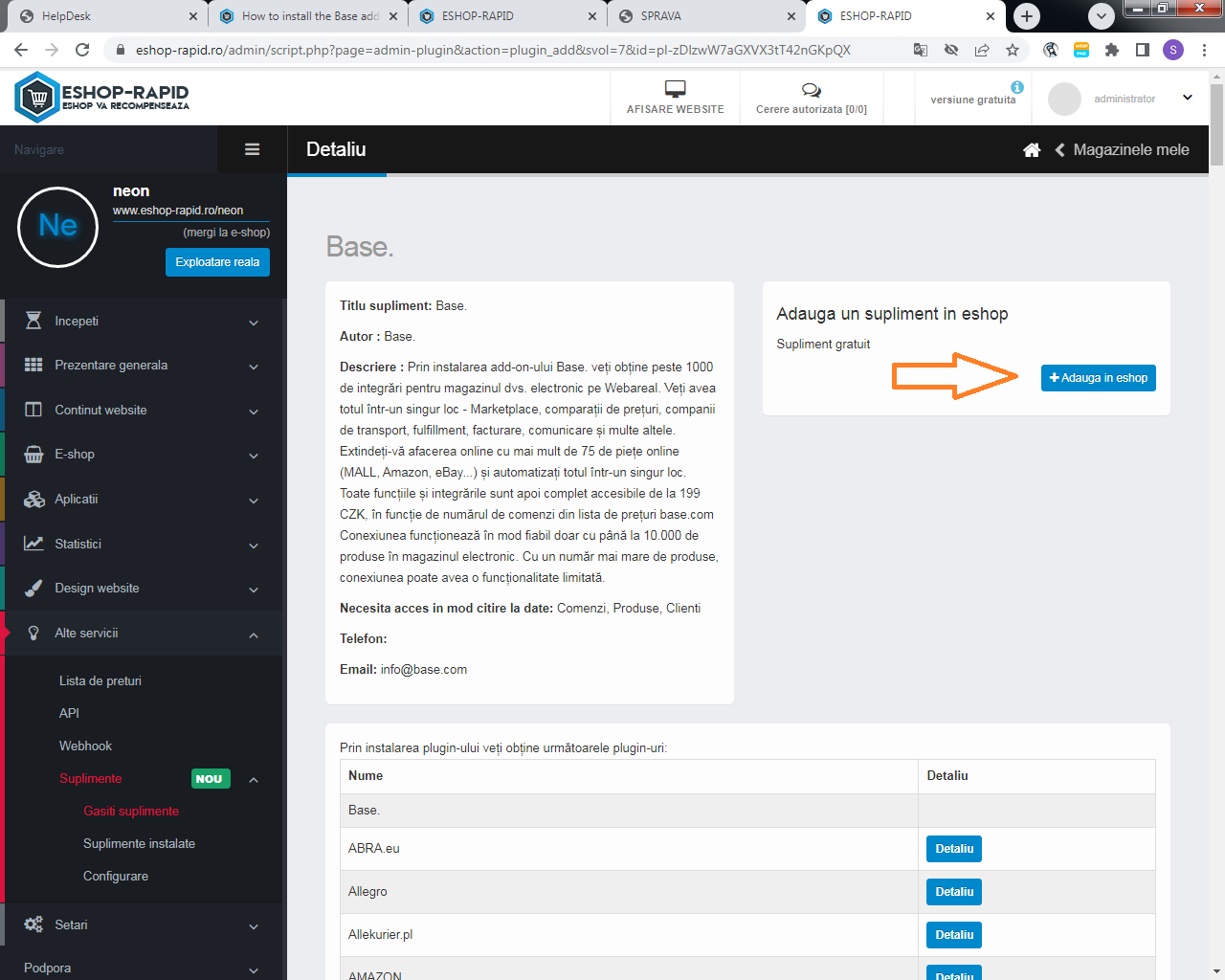The width and height of the screenshot is (1225, 980).
Task: Click the Exploatare reala button
Action: coord(217,262)
